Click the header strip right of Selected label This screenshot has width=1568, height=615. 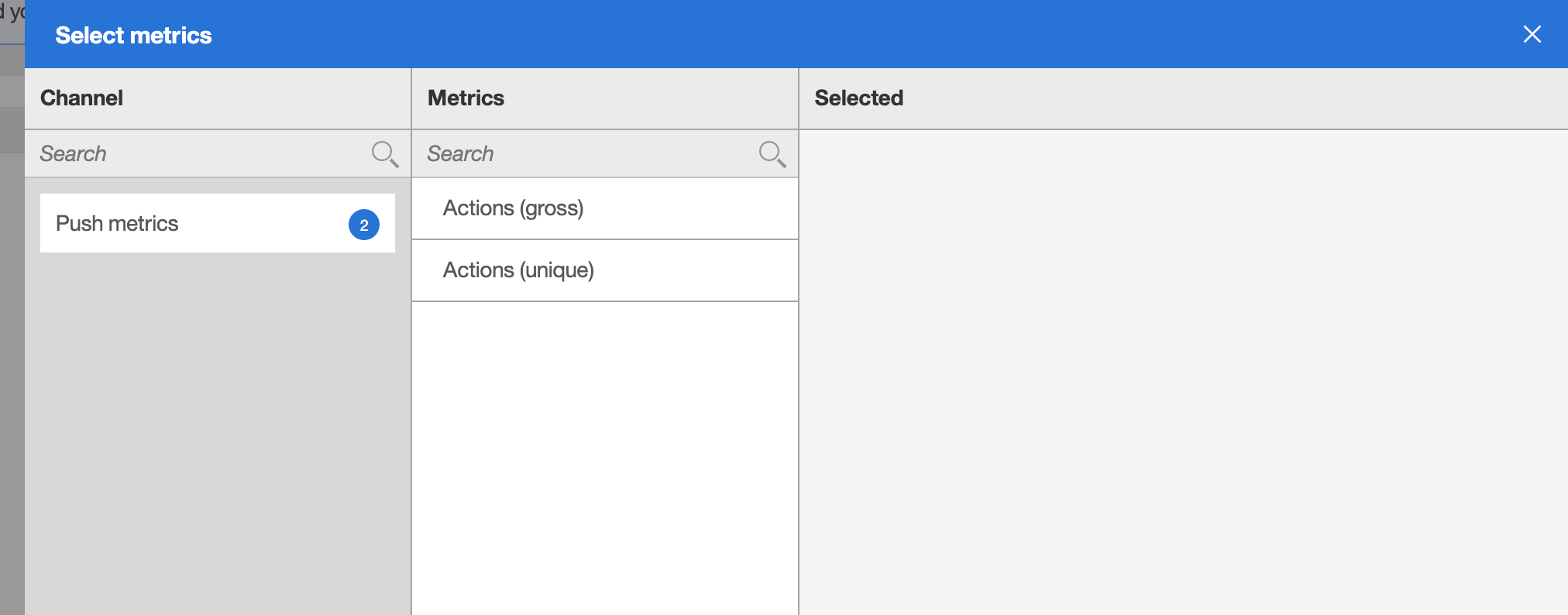point(1240,98)
